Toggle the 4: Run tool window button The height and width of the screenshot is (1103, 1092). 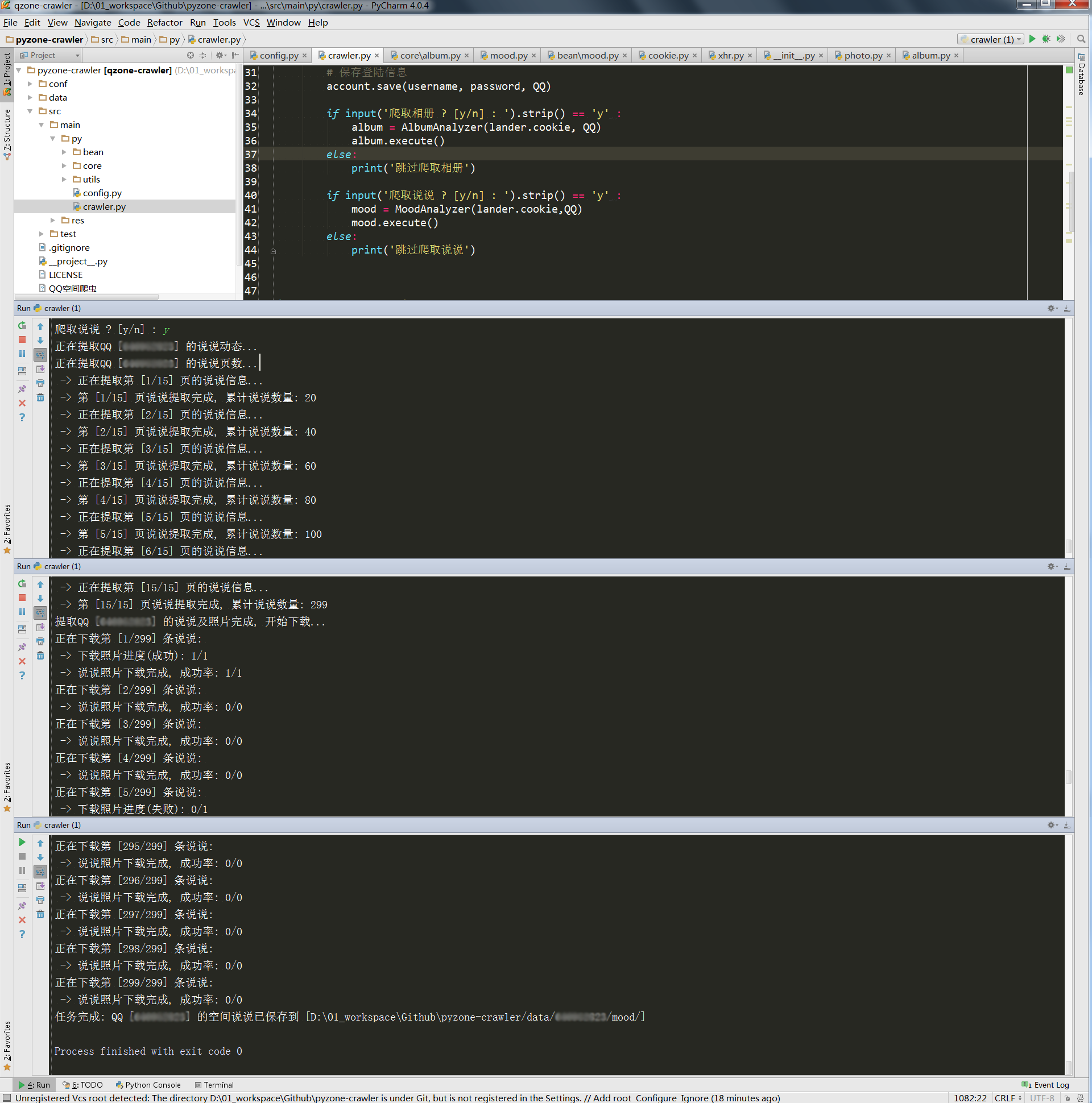coord(34,1085)
